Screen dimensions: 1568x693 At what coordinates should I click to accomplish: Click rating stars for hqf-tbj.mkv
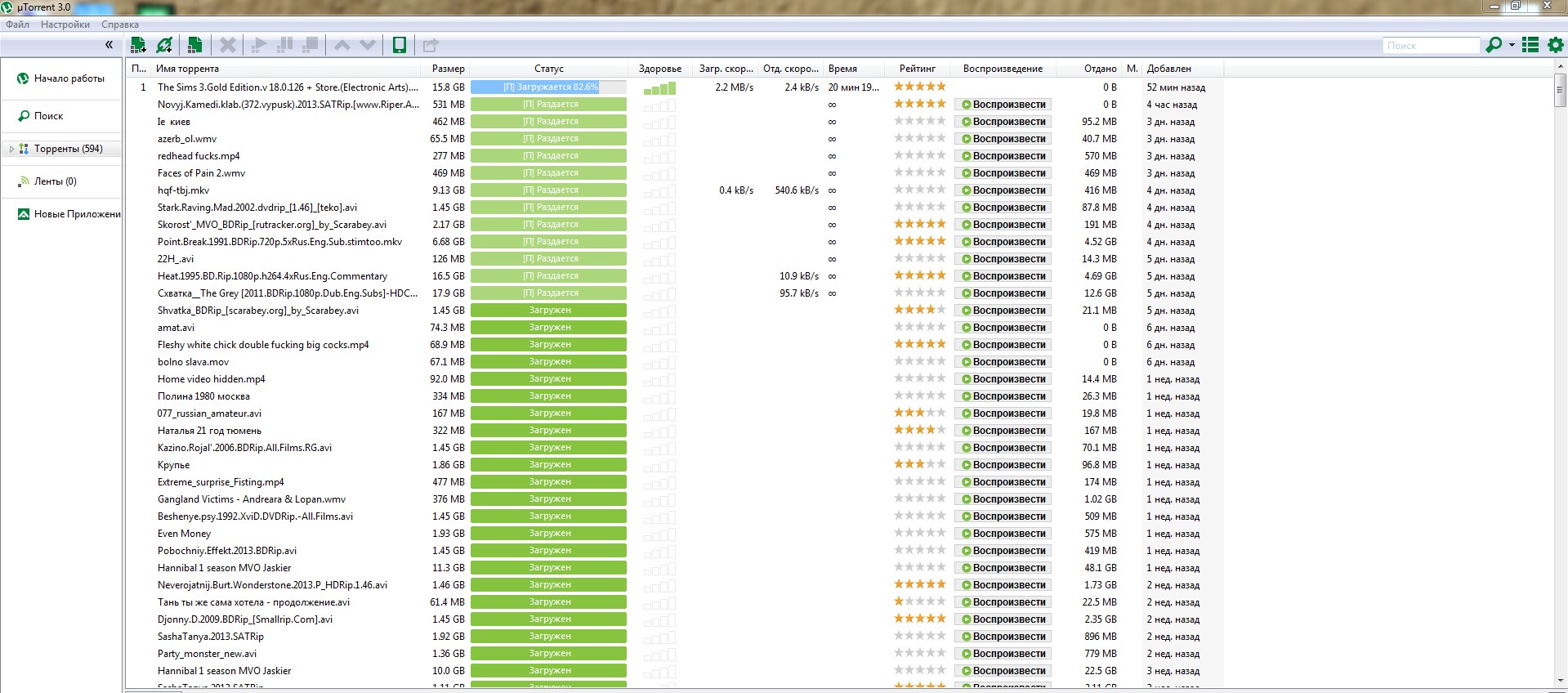pos(920,190)
